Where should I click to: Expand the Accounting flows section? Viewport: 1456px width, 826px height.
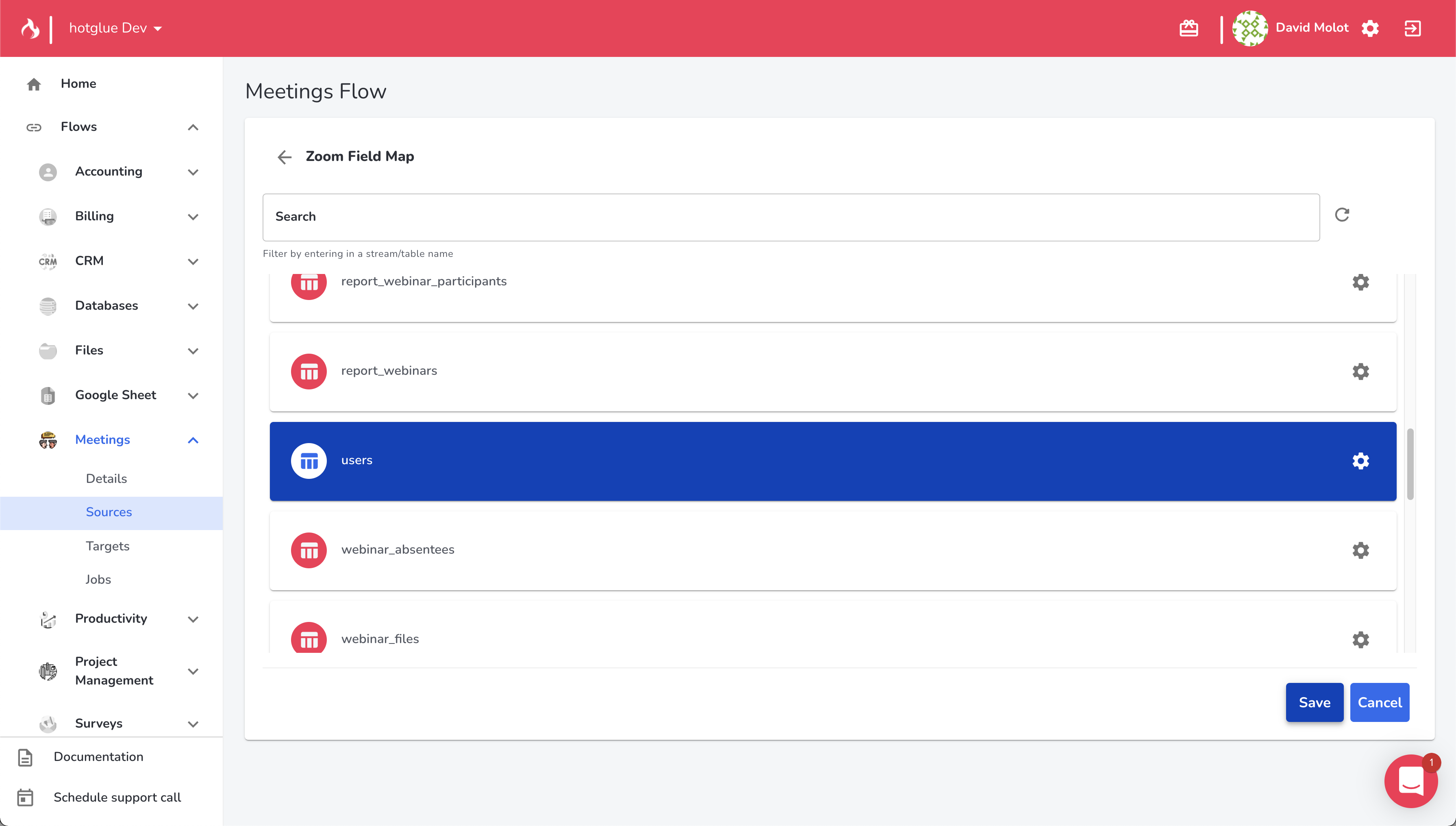(193, 172)
